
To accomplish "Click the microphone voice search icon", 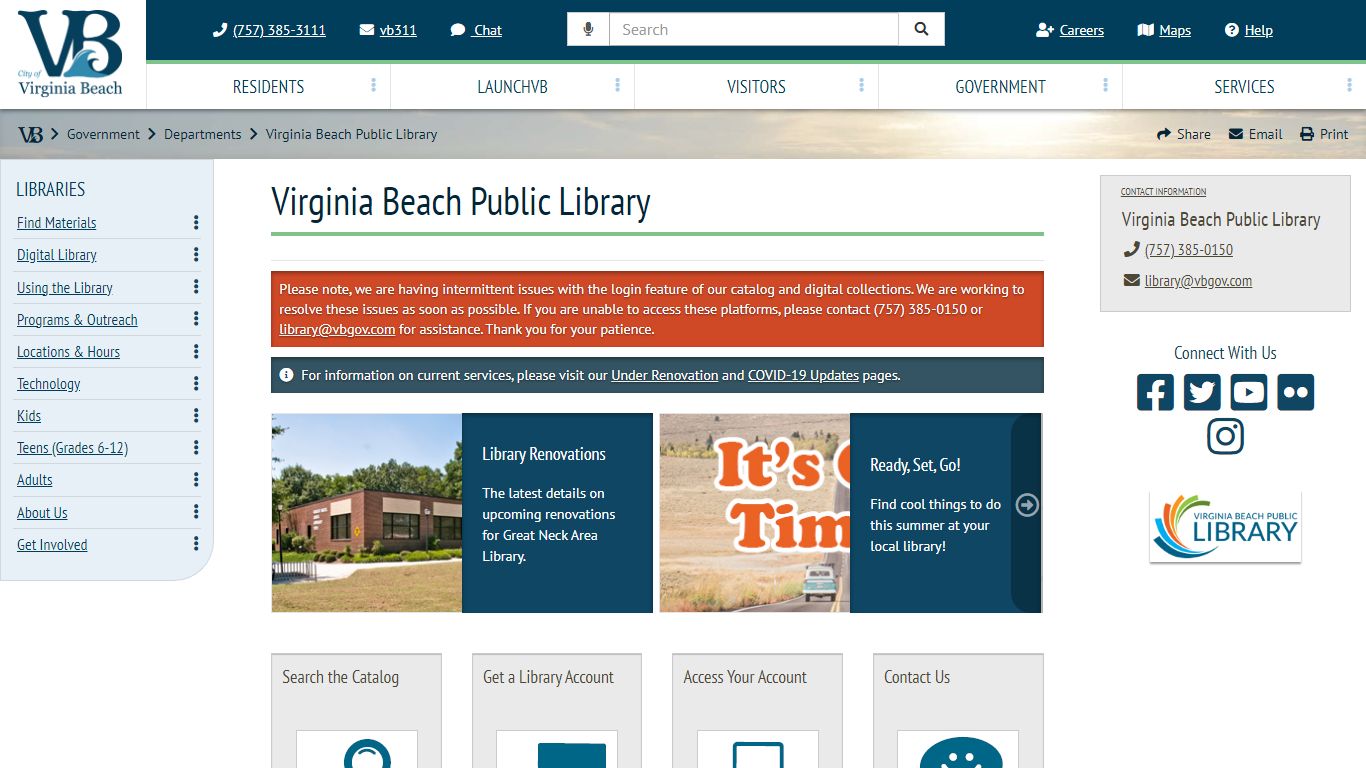I will pos(588,30).
